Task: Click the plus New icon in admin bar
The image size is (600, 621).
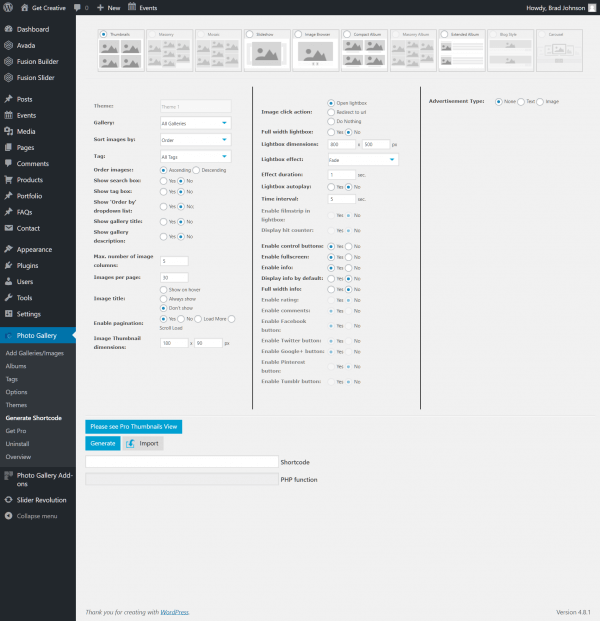Action: pyautogui.click(x=100, y=8)
